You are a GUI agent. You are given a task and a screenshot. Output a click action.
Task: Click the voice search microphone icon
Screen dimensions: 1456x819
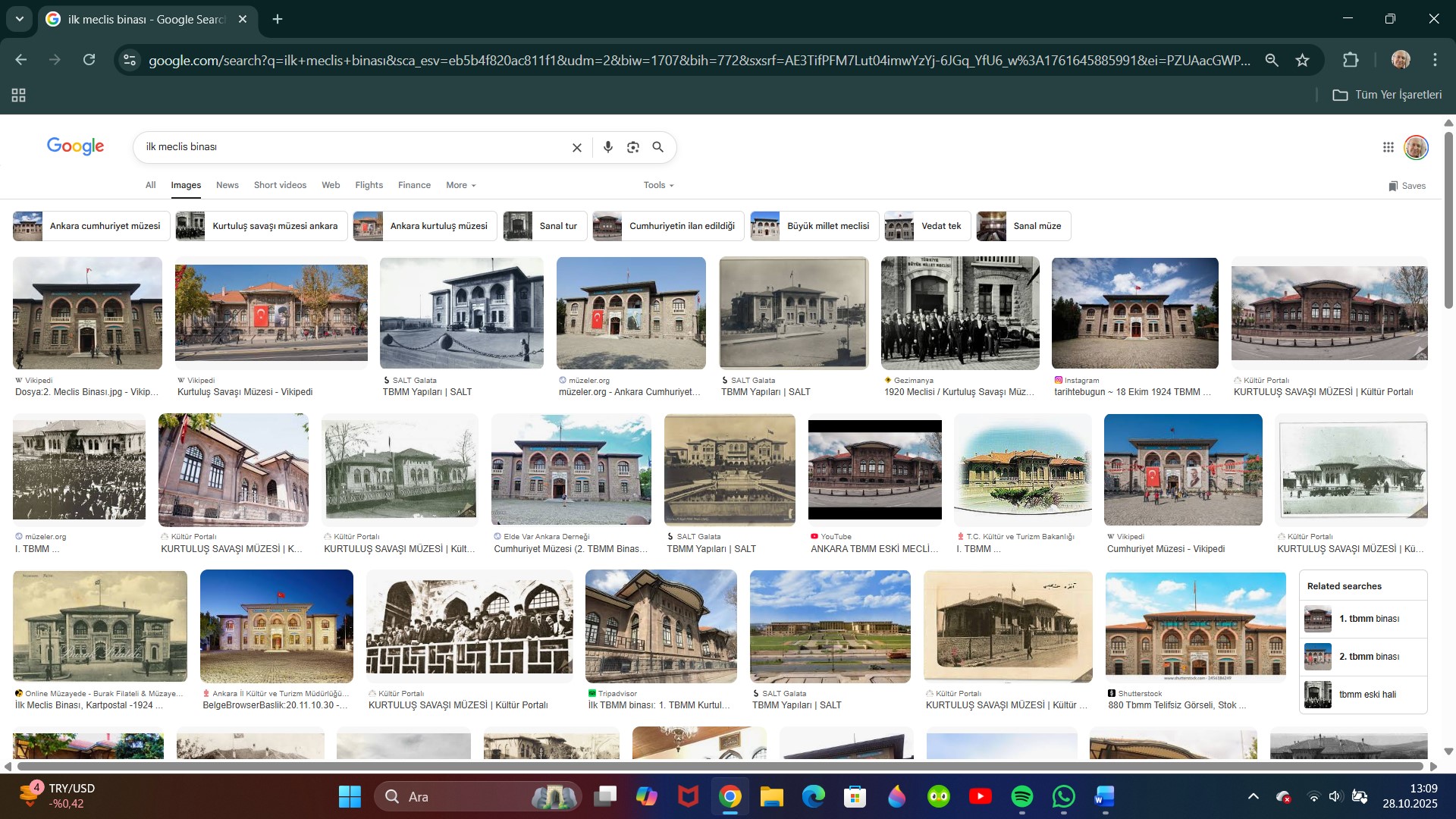pos(607,147)
